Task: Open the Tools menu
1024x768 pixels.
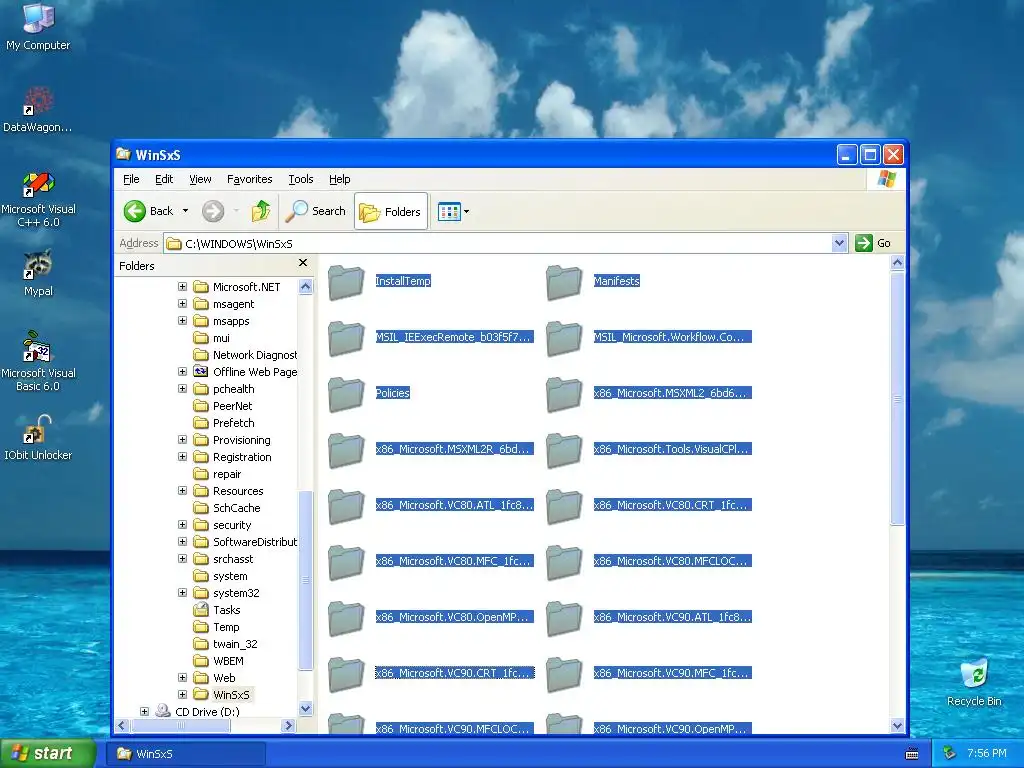Action: (300, 179)
